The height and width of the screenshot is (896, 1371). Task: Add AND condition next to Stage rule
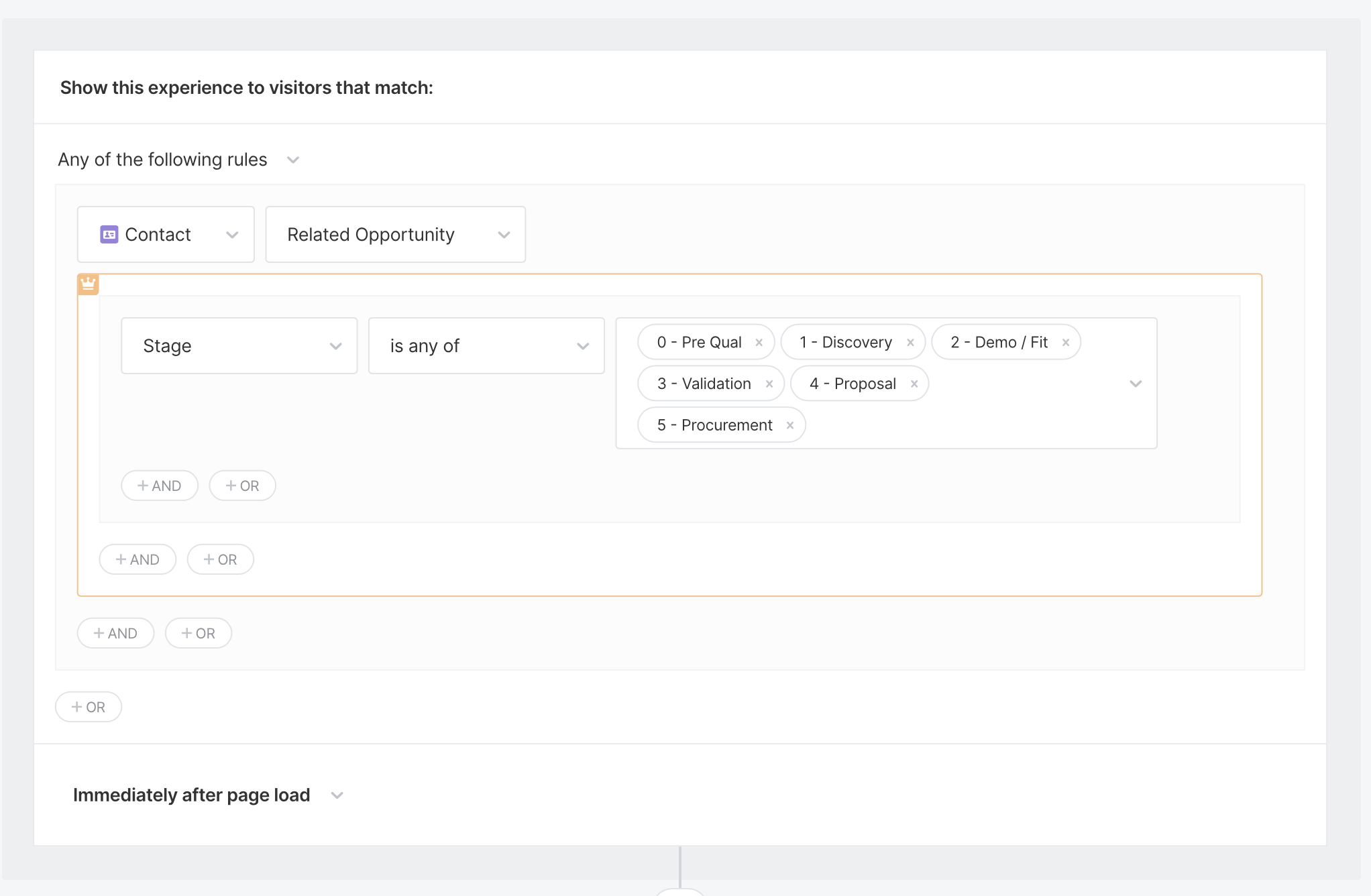pos(160,486)
